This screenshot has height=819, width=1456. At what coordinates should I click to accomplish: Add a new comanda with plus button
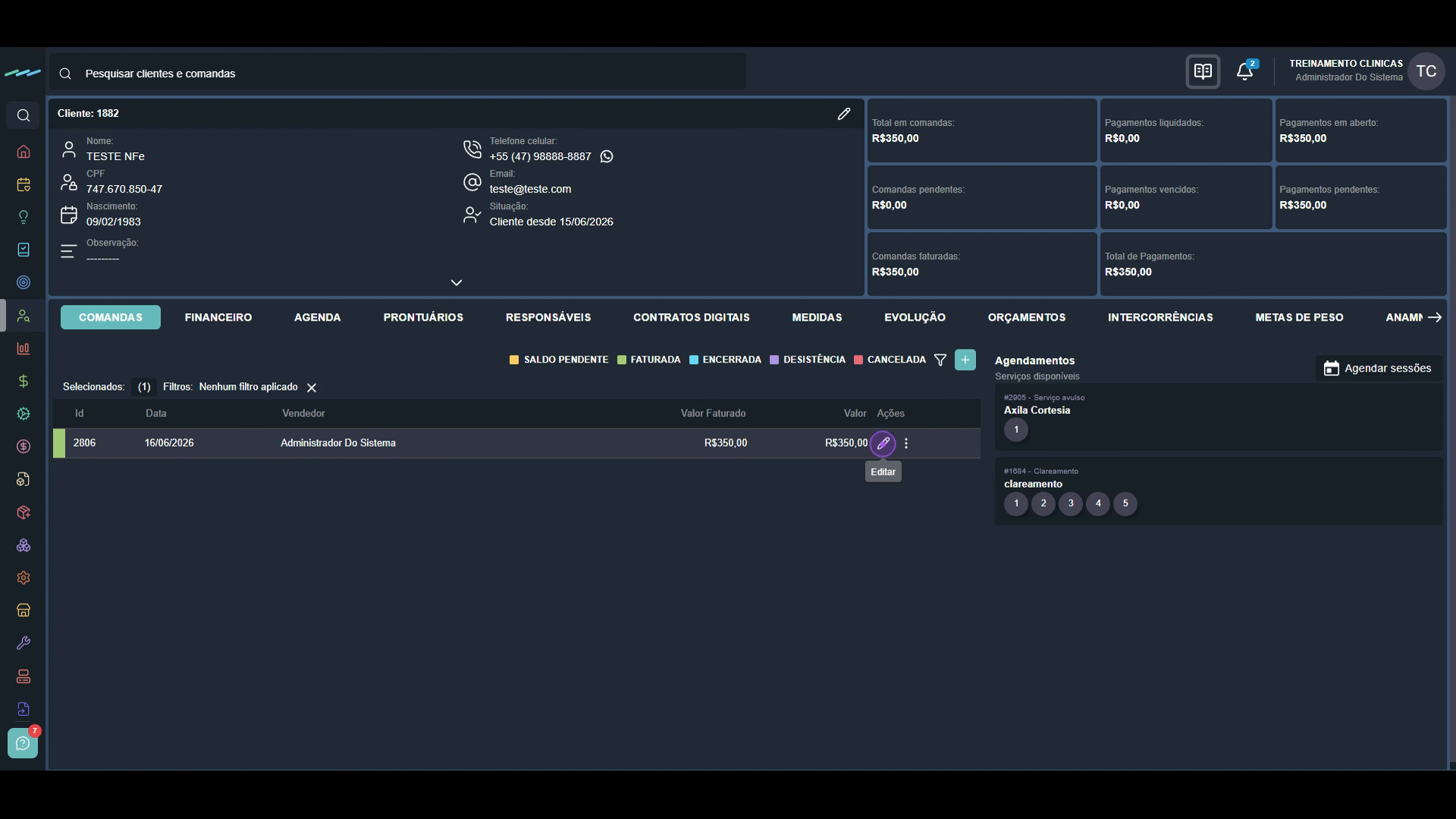click(965, 360)
